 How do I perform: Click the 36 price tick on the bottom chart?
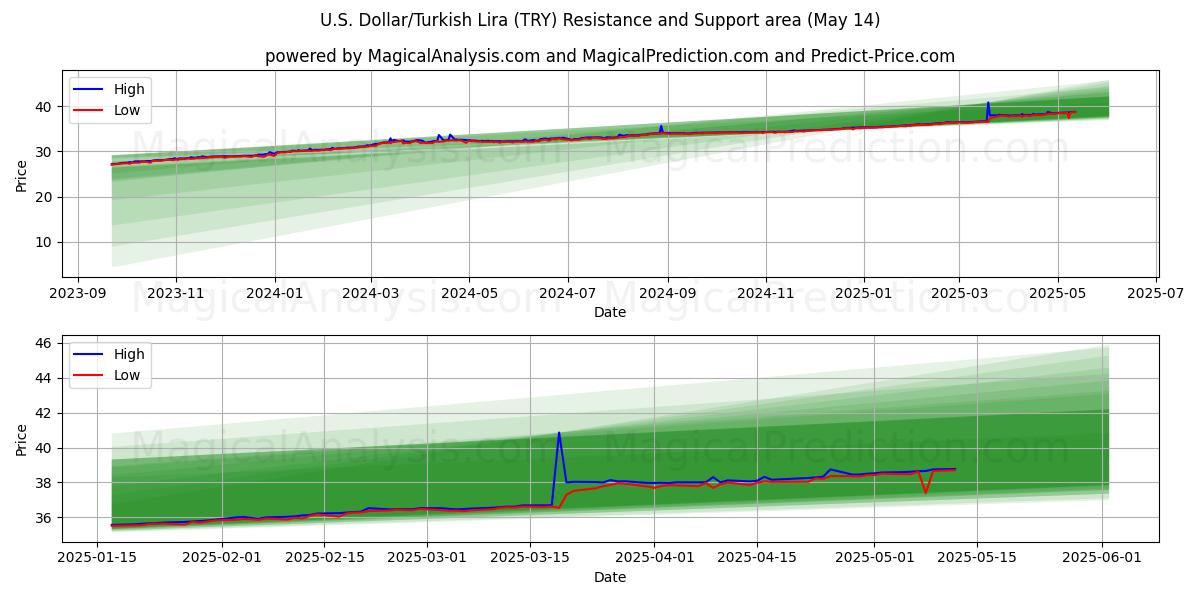pos(45,518)
